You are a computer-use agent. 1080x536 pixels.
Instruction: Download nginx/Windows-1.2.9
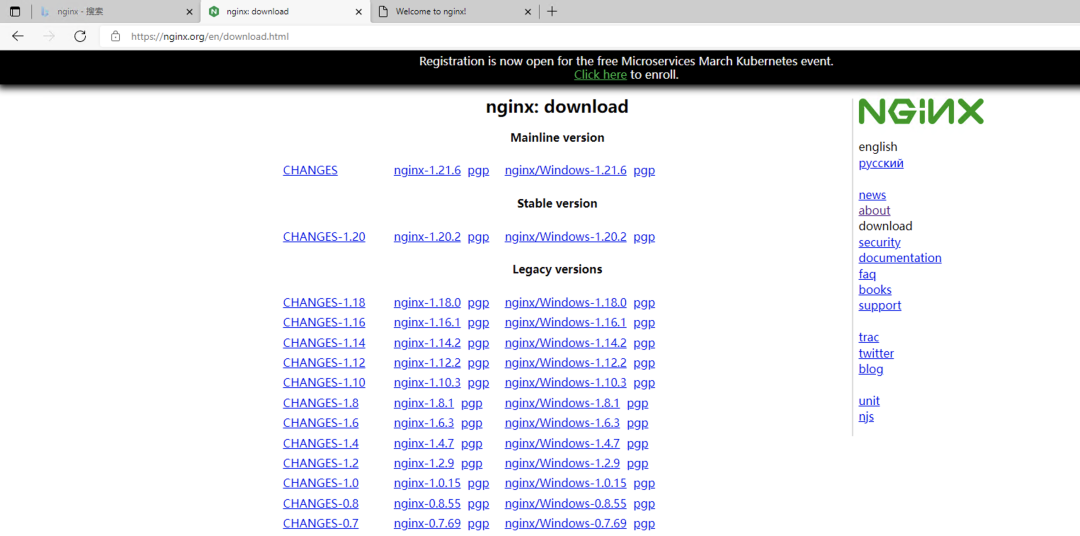tap(562, 463)
